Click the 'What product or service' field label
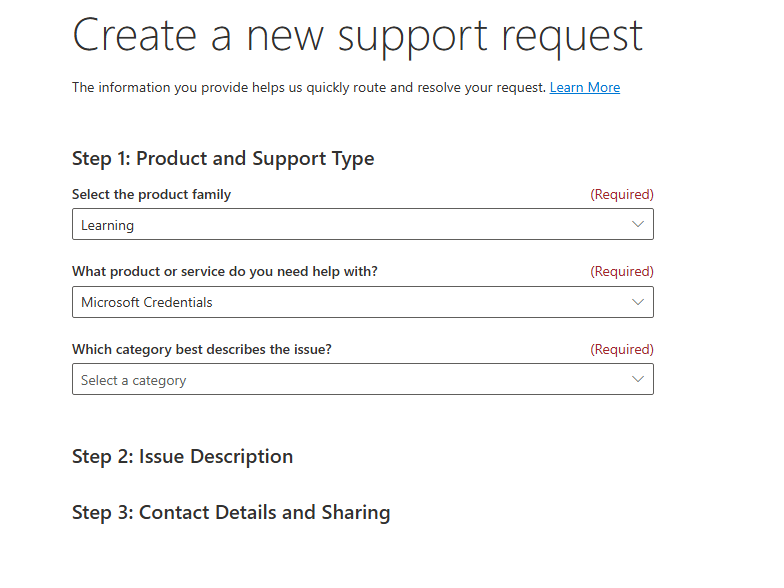Viewport: 784px width, 588px height. click(x=225, y=272)
